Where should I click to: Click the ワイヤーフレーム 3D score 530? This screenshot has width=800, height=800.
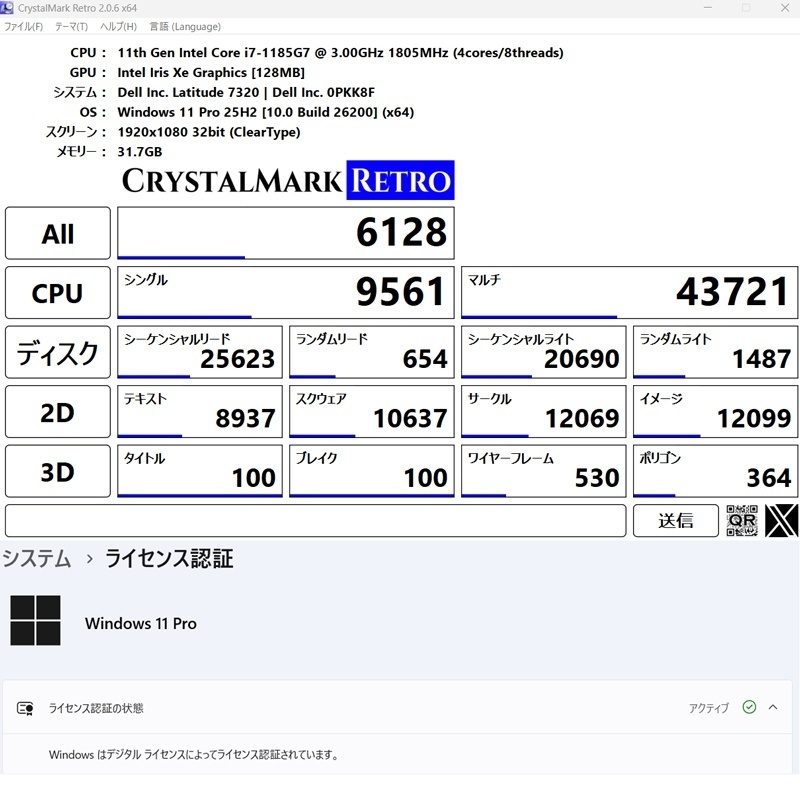tap(543, 471)
